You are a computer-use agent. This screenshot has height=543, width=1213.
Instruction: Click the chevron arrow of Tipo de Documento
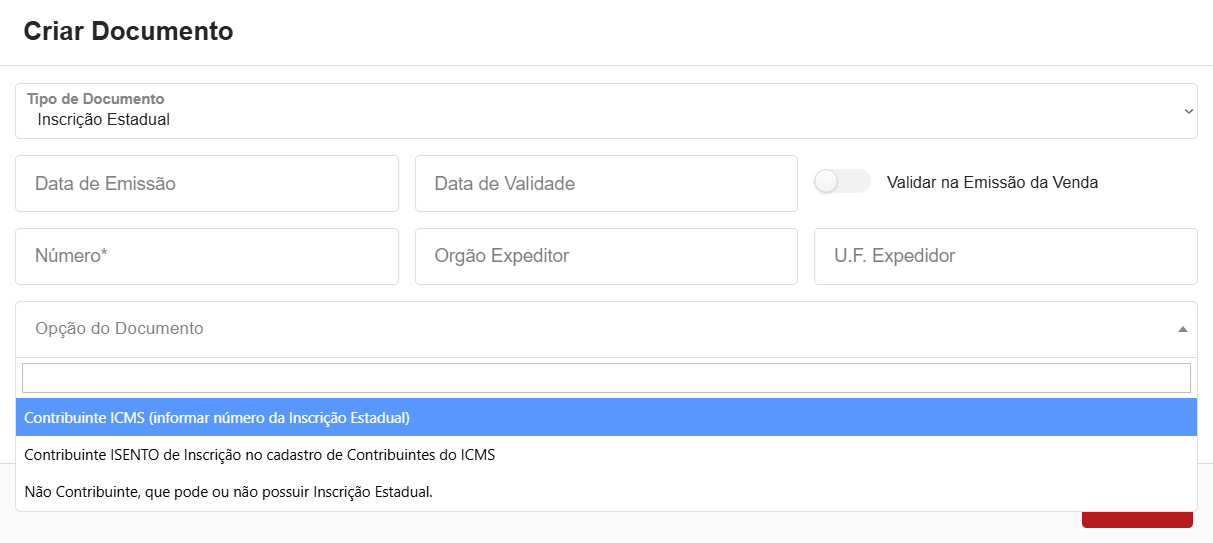click(1188, 111)
